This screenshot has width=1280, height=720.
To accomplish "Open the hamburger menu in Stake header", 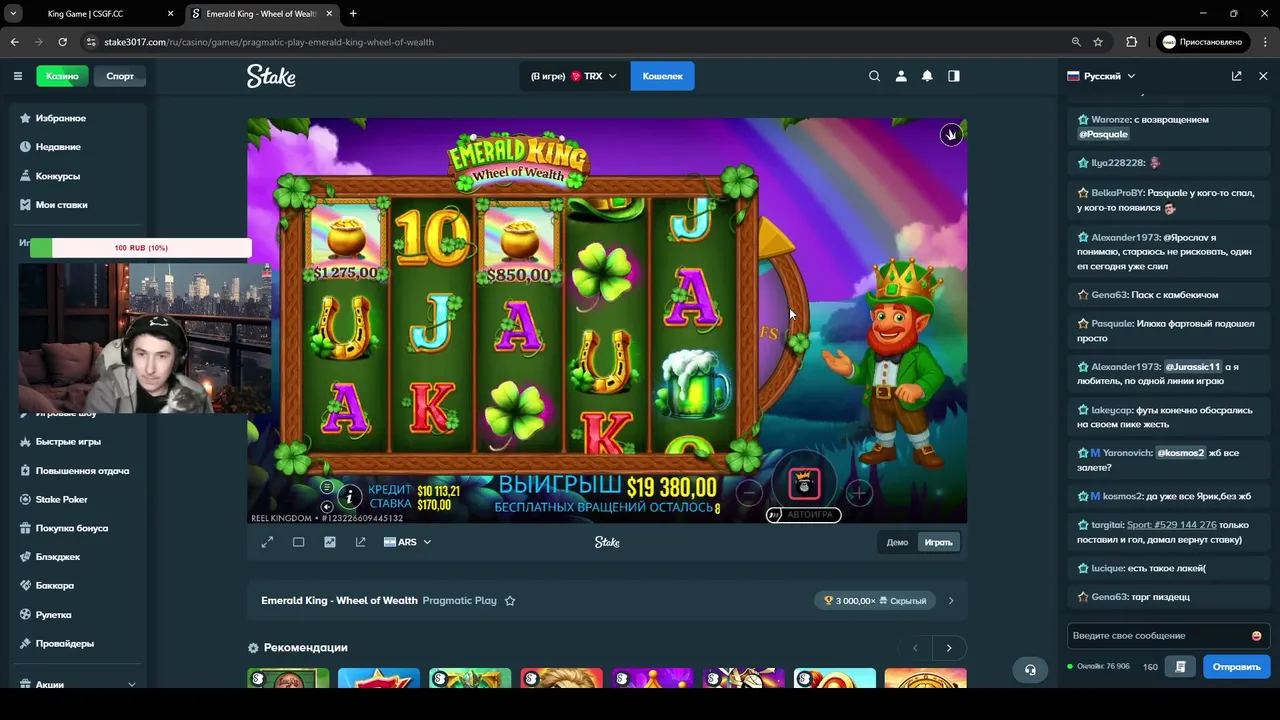I will tap(17, 76).
